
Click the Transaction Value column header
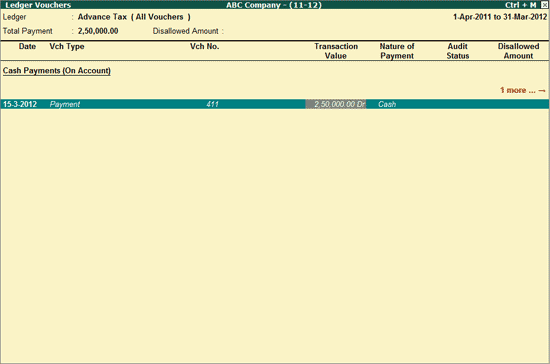(336, 51)
